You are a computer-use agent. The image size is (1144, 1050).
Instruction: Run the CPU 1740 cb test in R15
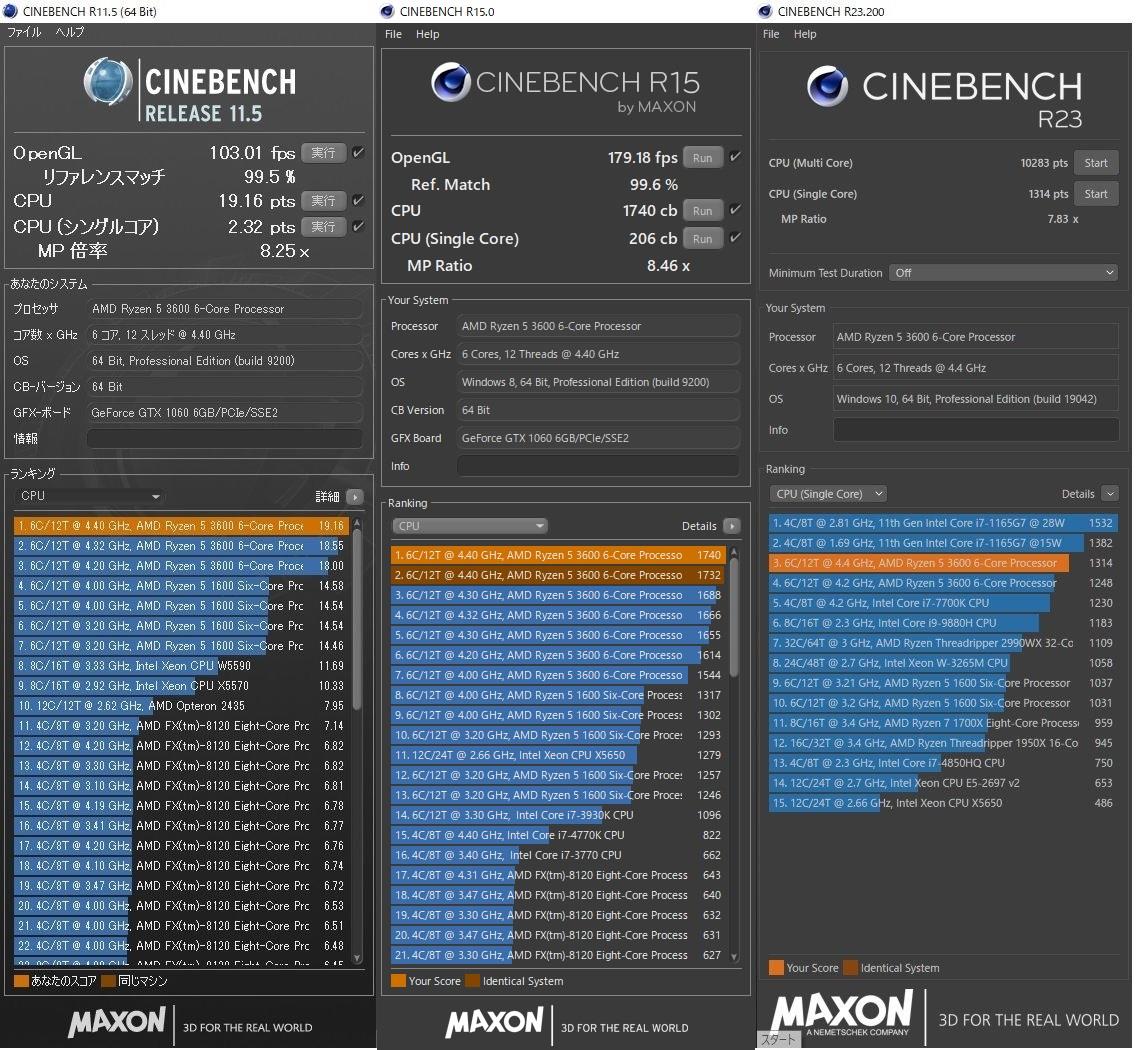coord(703,210)
